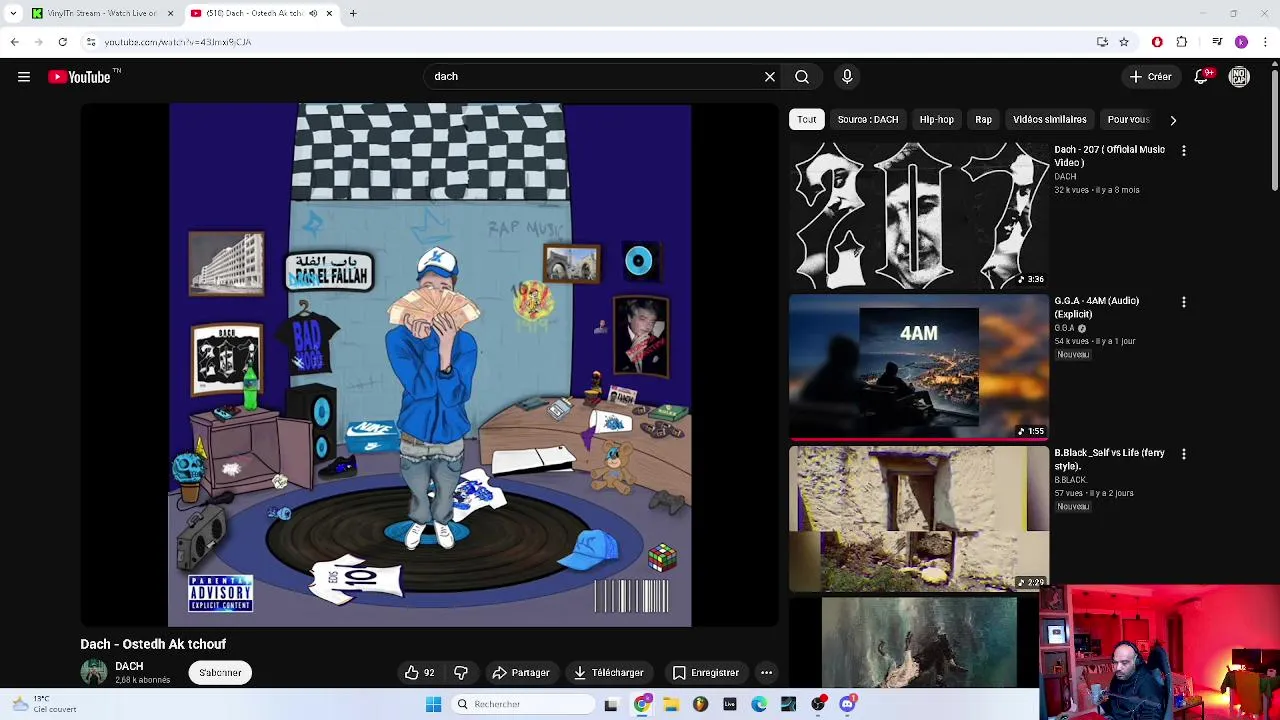Open the Créer button
Image resolution: width=1280 pixels, height=720 pixels.
(x=1150, y=77)
